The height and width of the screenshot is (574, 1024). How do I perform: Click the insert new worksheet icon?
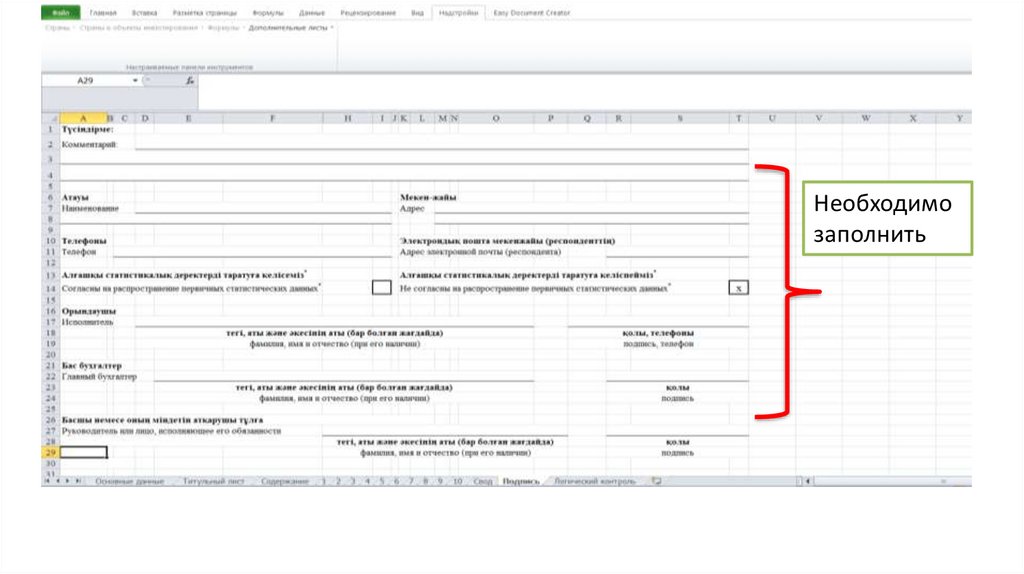[656, 481]
